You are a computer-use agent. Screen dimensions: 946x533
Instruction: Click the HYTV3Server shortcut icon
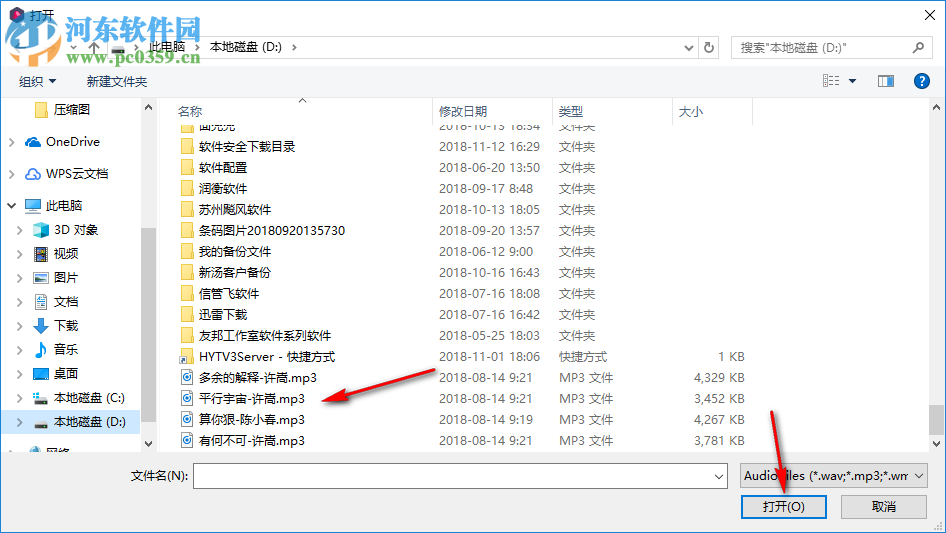(186, 357)
